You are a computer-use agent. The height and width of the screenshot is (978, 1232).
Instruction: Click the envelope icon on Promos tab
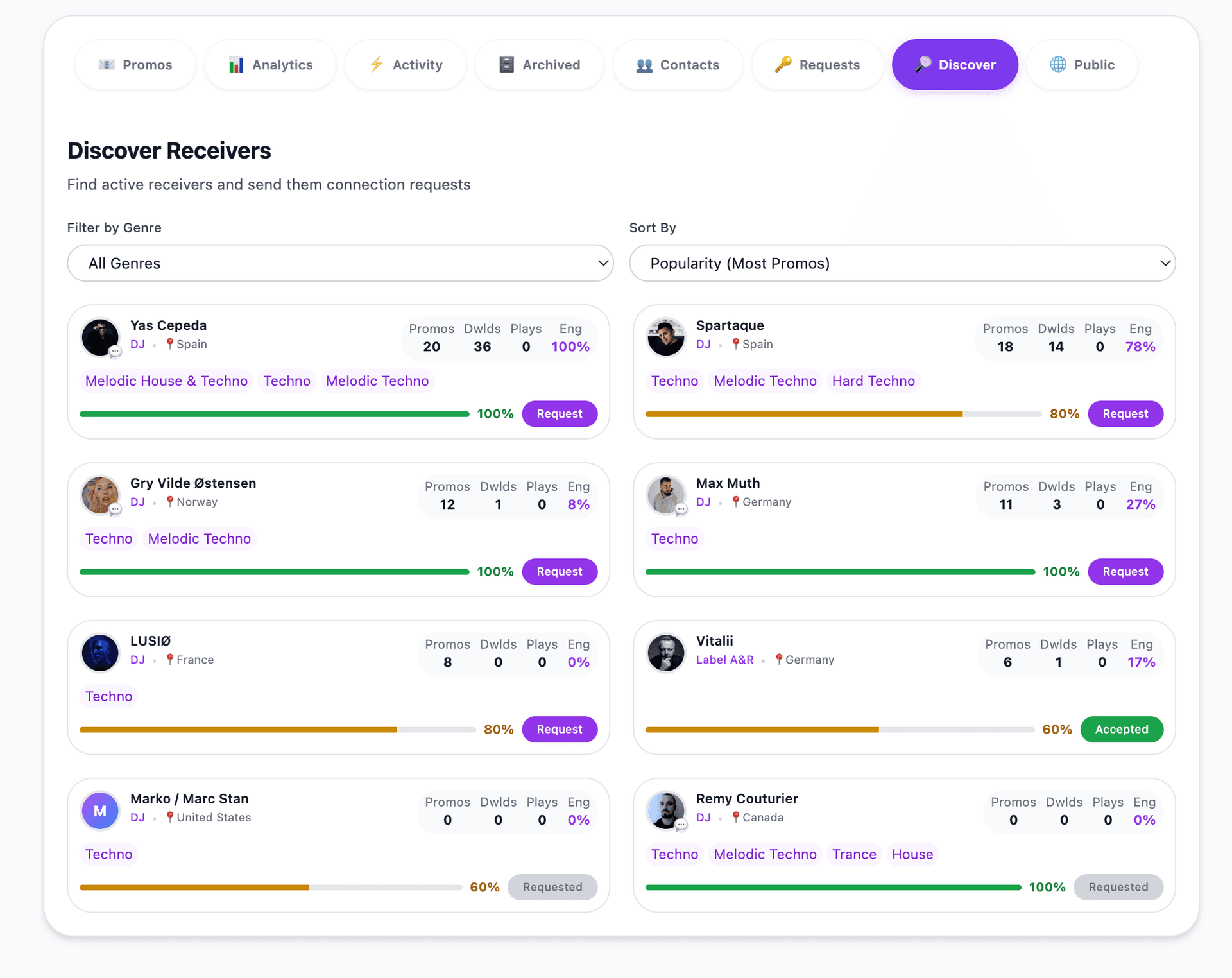[107, 64]
